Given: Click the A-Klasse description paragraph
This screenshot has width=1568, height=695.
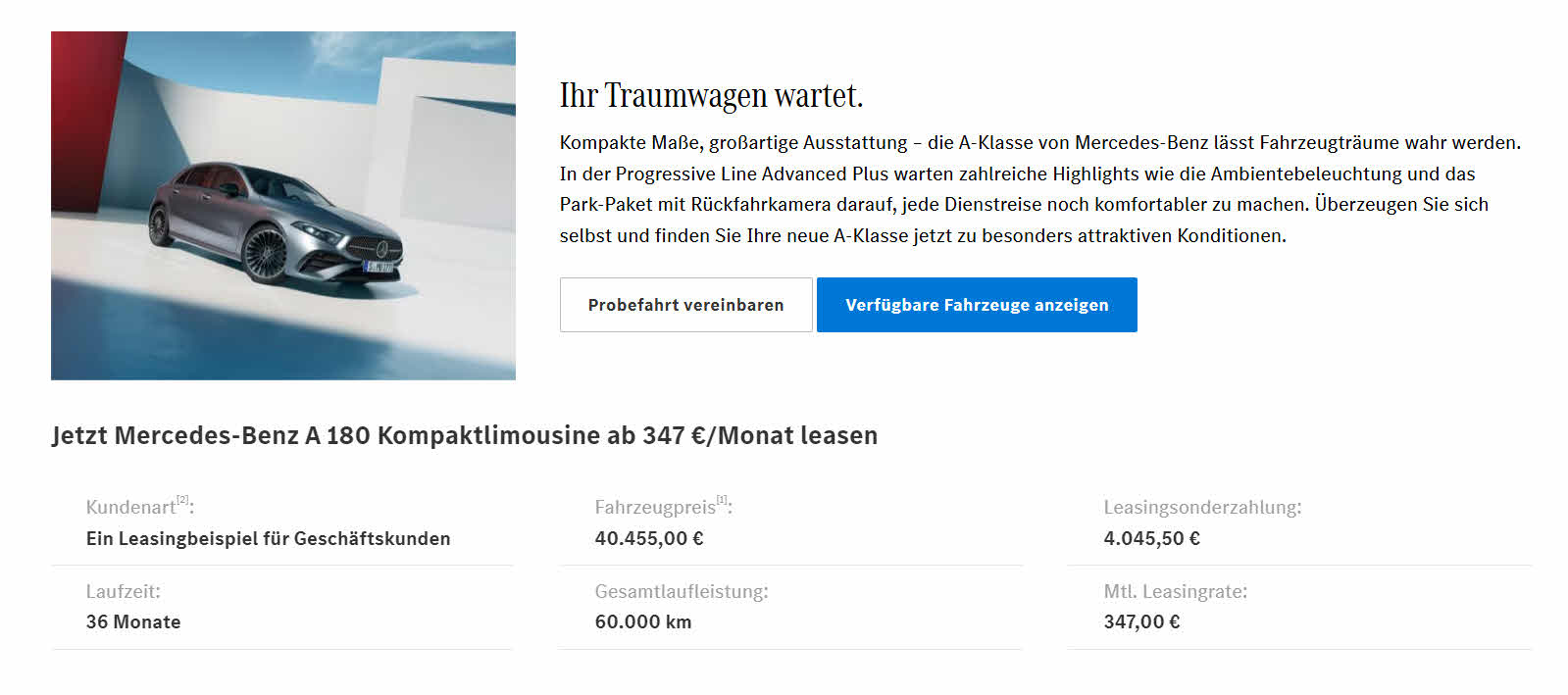Looking at the screenshot, I should pos(1040,189).
